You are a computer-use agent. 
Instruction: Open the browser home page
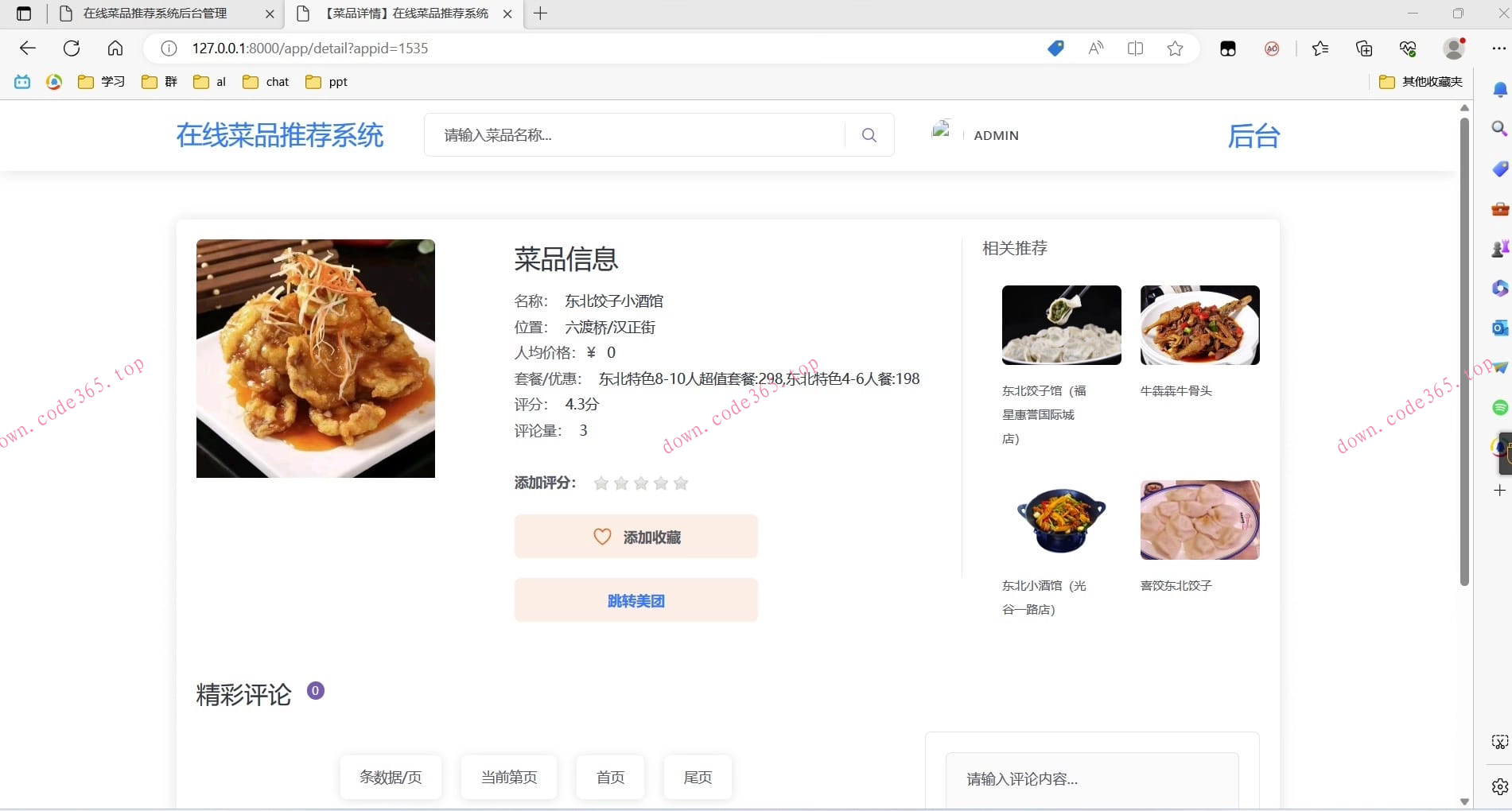[115, 48]
